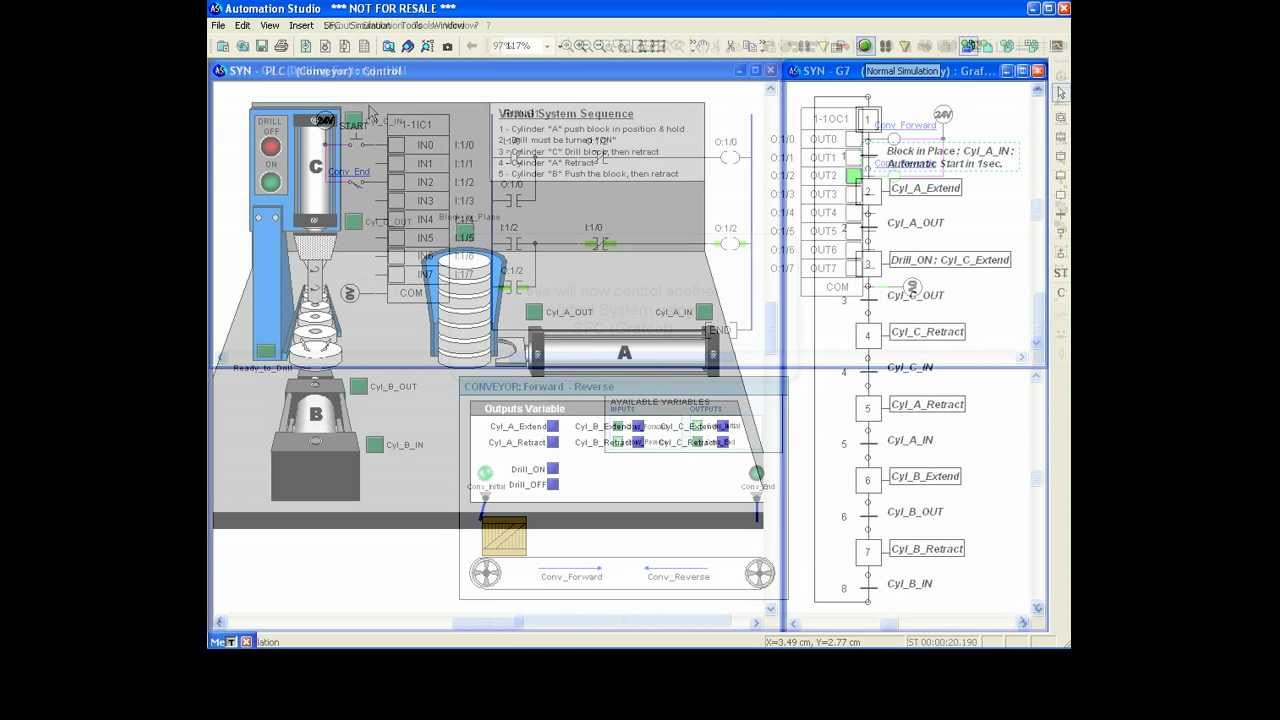Click the Cyl_B_OUT green sensor indicator
Screen dimensions: 1280x720
[359, 386]
